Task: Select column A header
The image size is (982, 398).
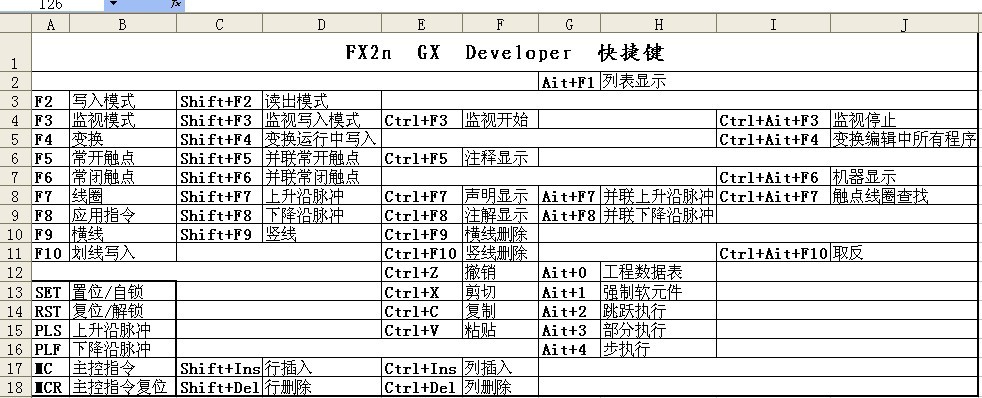Action: [x=50, y=24]
